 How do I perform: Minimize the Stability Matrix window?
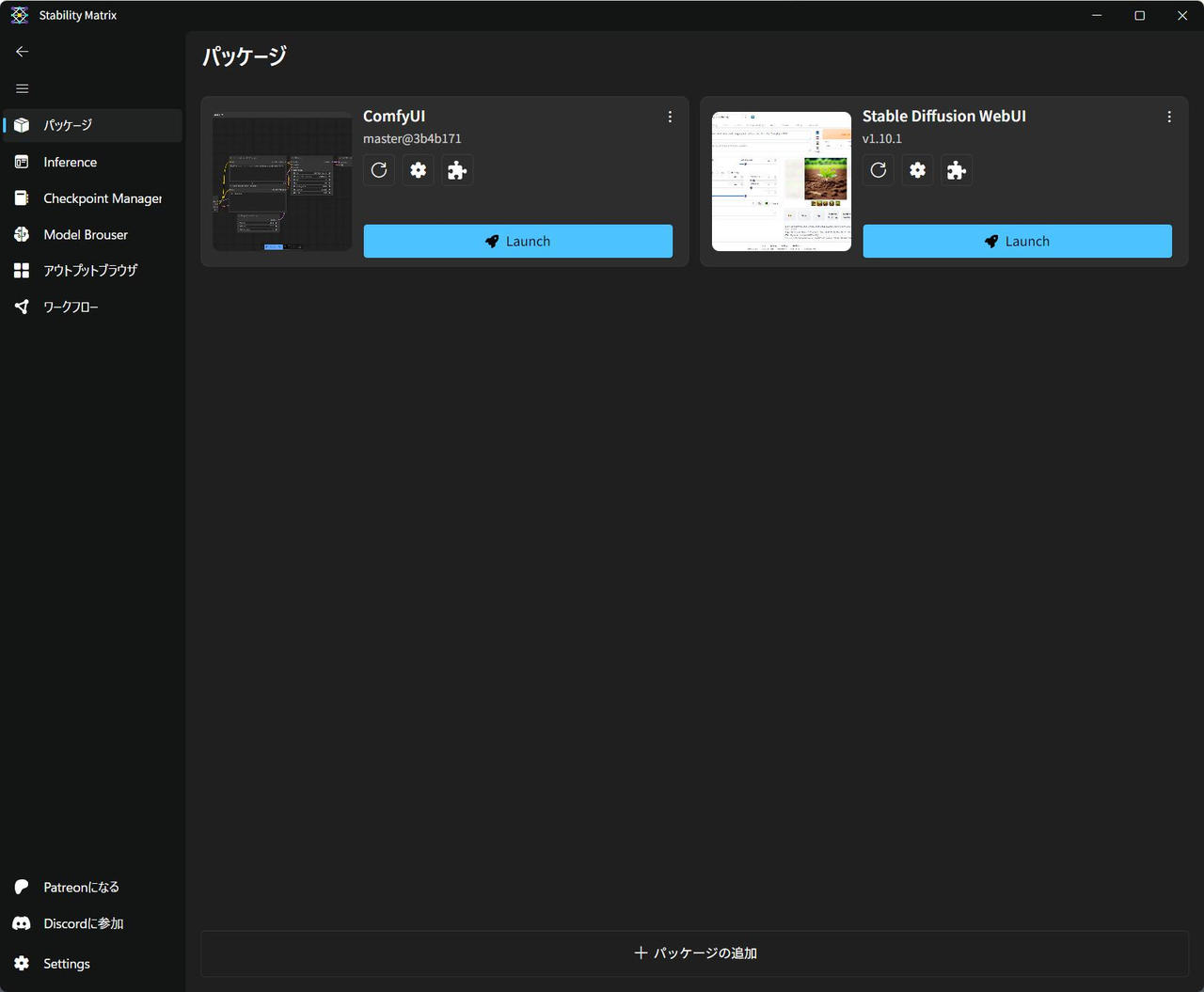(1097, 15)
